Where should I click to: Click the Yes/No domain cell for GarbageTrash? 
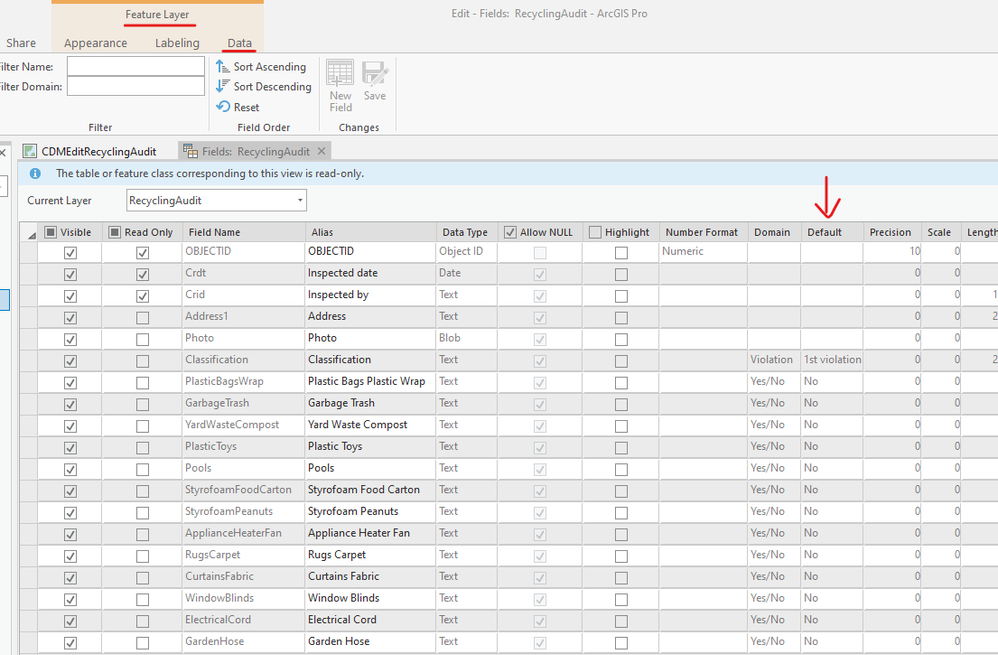(x=774, y=403)
